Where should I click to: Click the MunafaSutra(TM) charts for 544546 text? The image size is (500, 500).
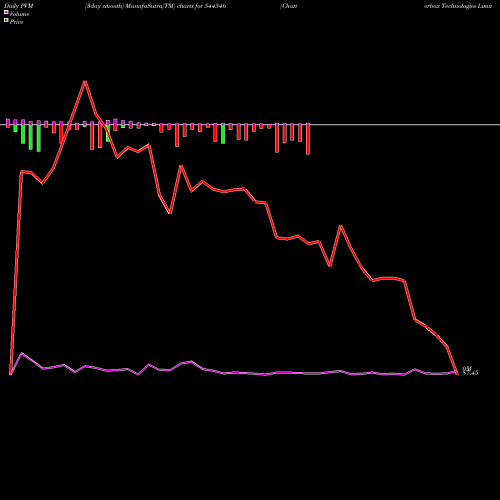(175, 6)
